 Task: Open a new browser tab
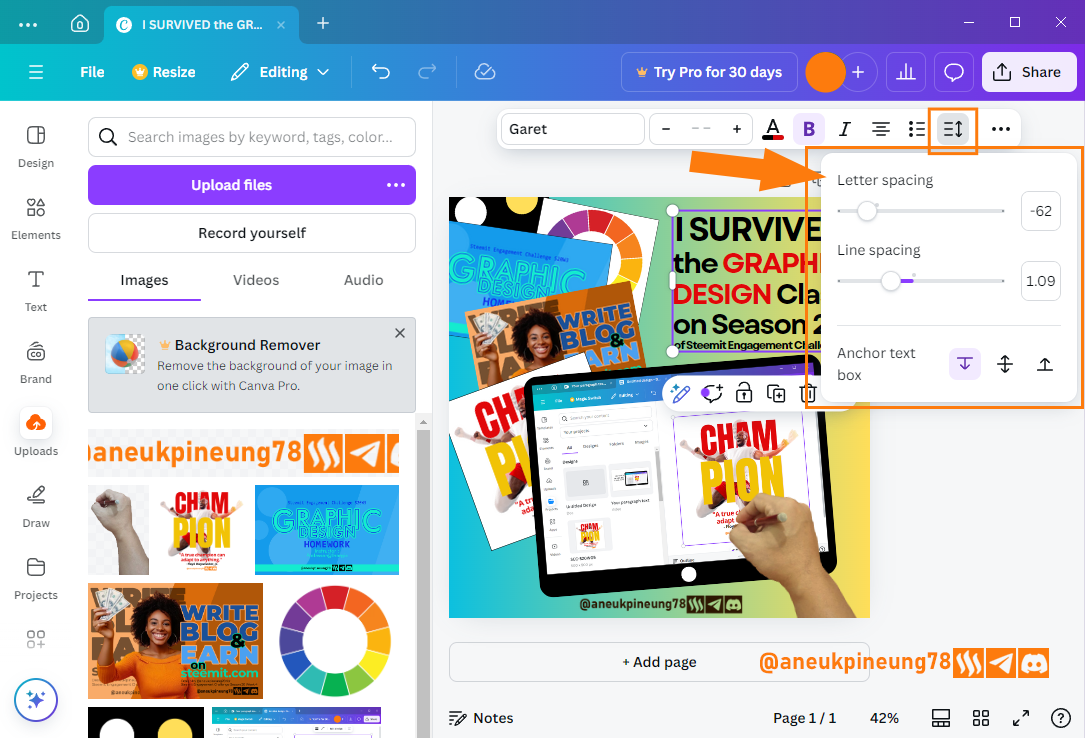(x=322, y=24)
